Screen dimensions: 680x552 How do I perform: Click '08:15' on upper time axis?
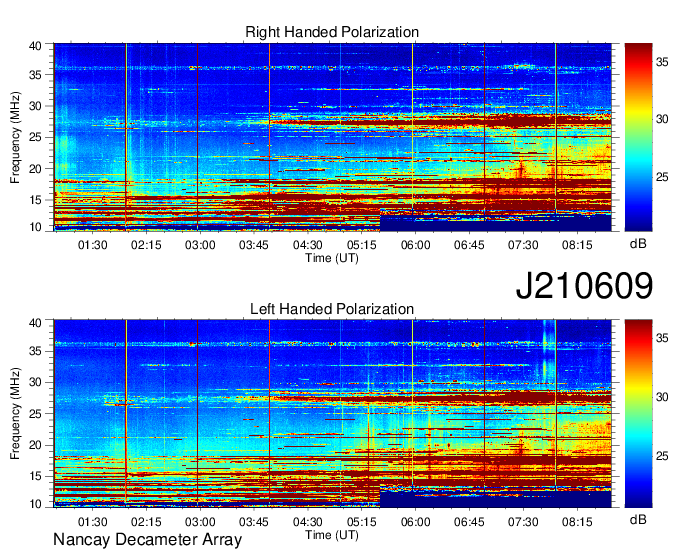(x=577, y=245)
